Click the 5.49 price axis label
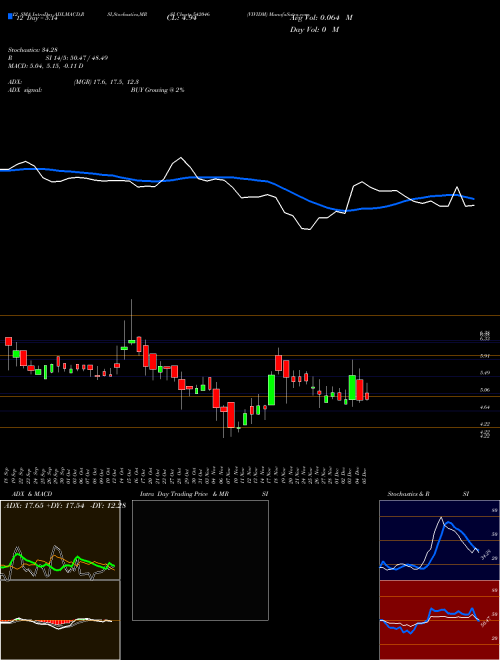Image resolution: width=500 pixels, height=660 pixels. (x=485, y=373)
